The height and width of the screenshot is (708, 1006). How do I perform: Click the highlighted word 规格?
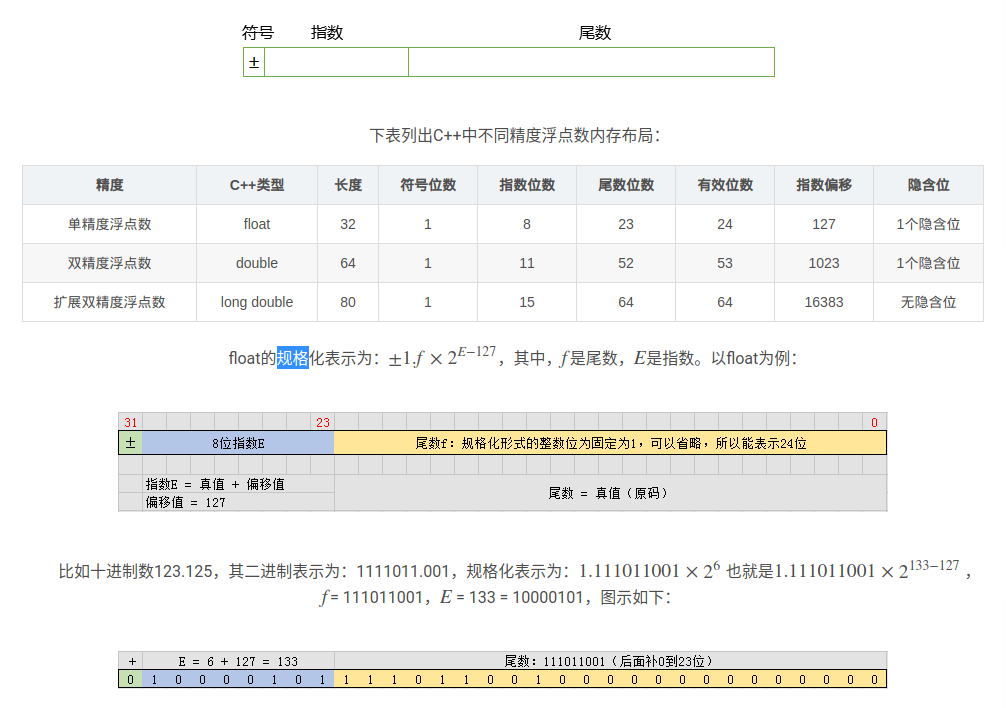(x=293, y=358)
